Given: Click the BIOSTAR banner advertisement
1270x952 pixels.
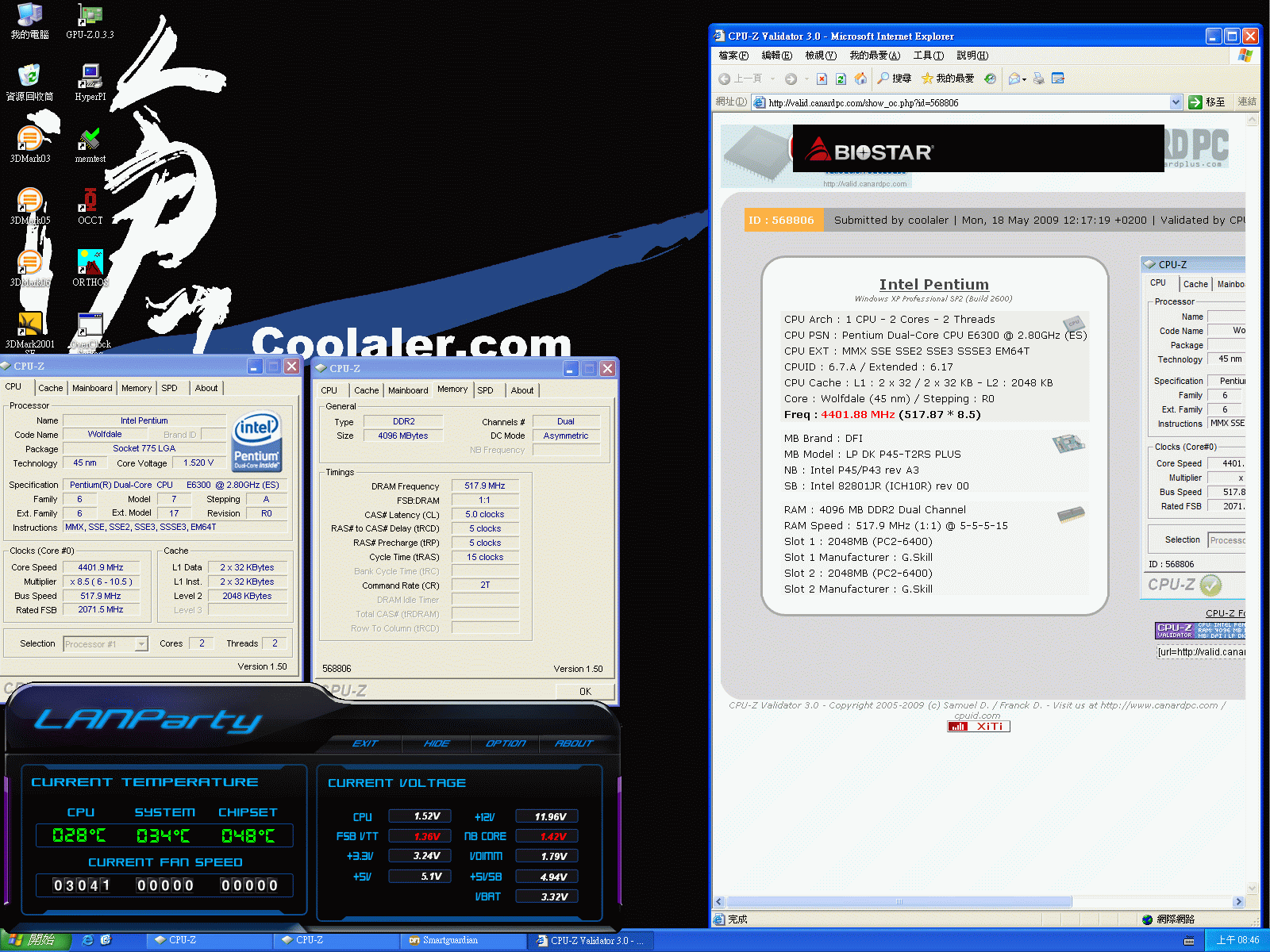Looking at the screenshot, I should click(x=978, y=148).
